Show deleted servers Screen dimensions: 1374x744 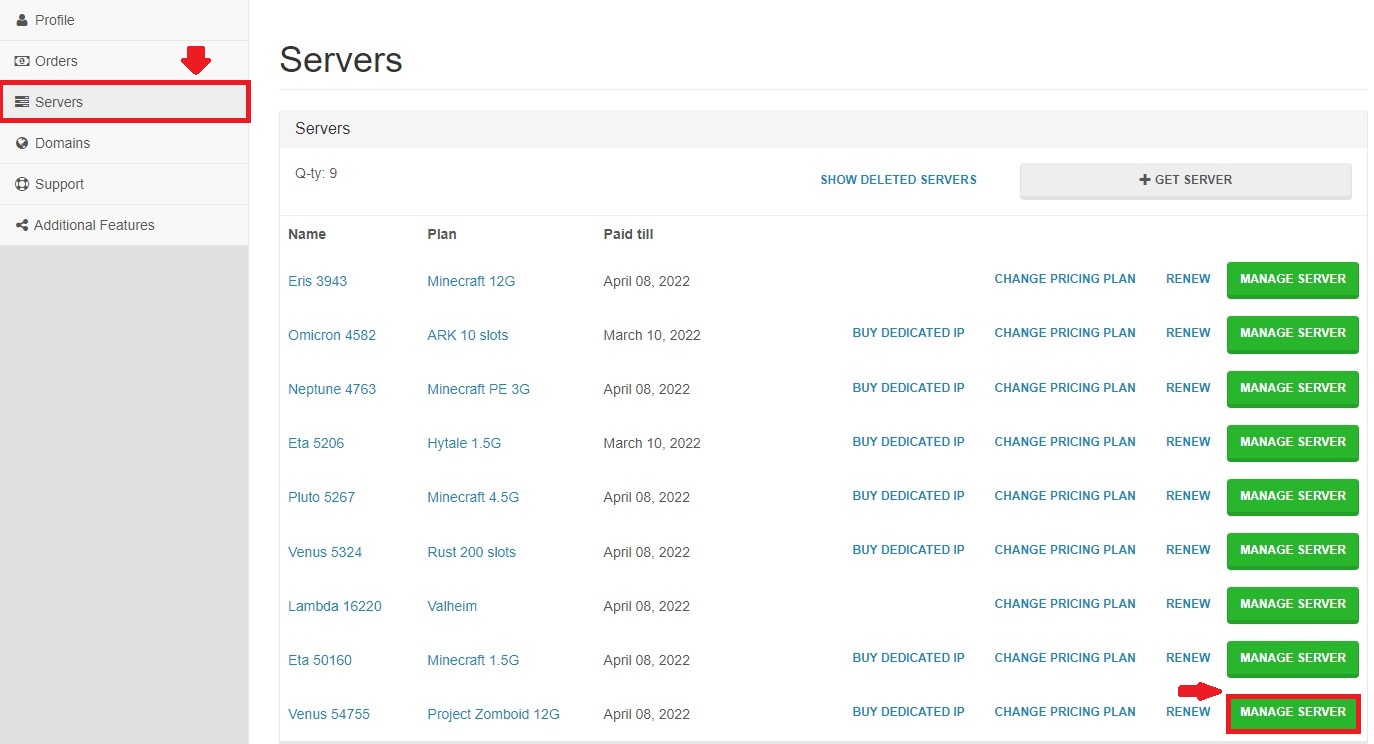(x=898, y=180)
